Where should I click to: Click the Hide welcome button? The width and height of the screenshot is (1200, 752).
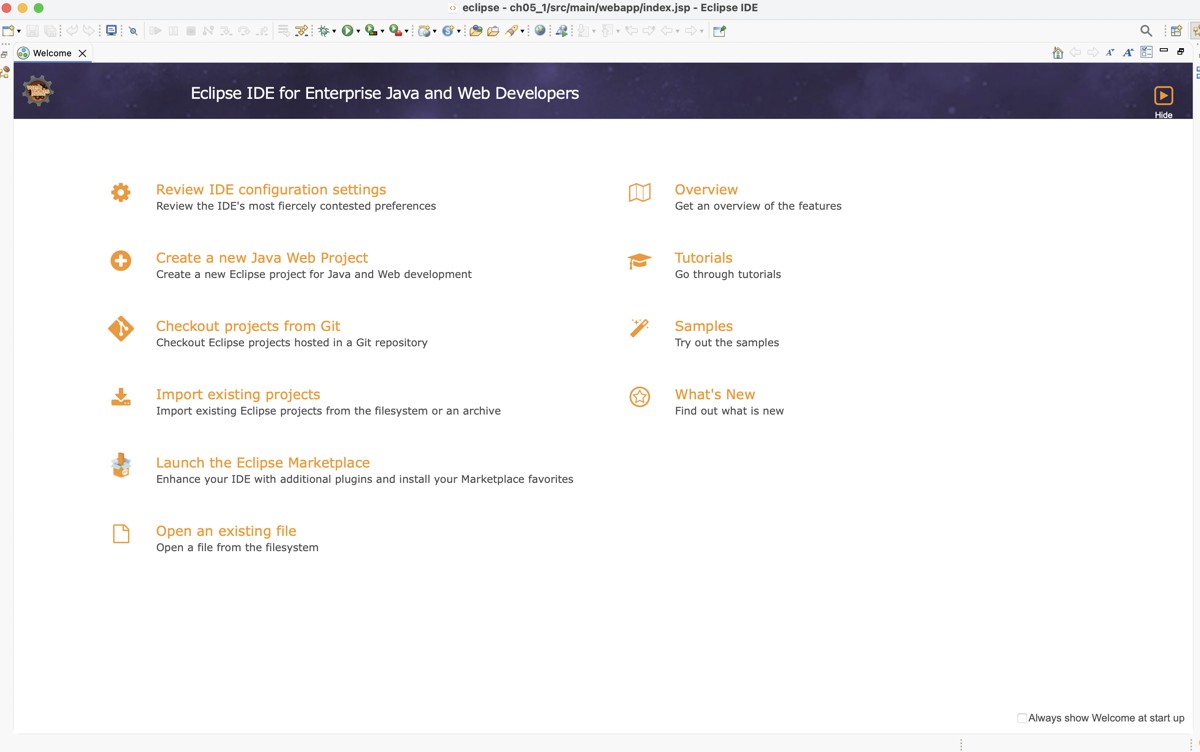1163,102
